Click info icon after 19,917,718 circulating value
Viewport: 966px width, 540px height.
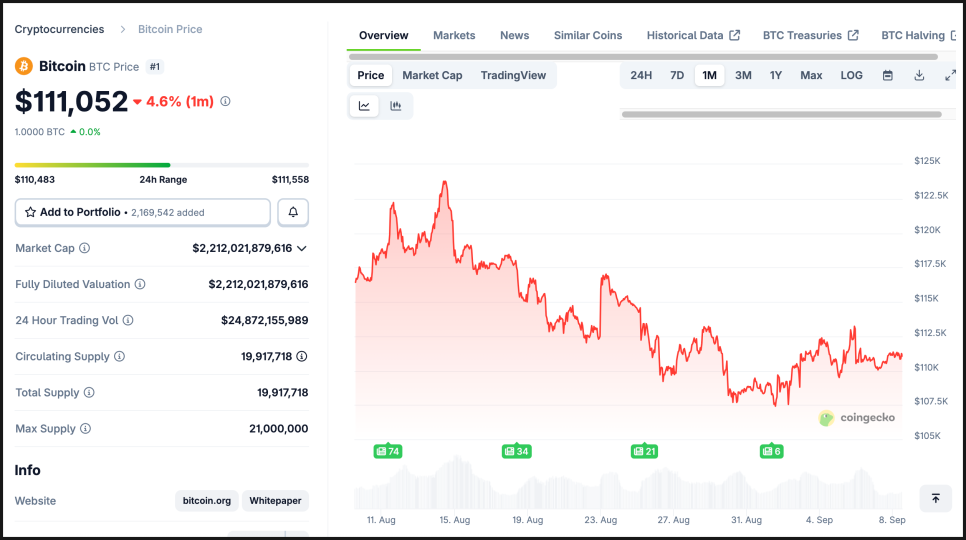click(301, 357)
